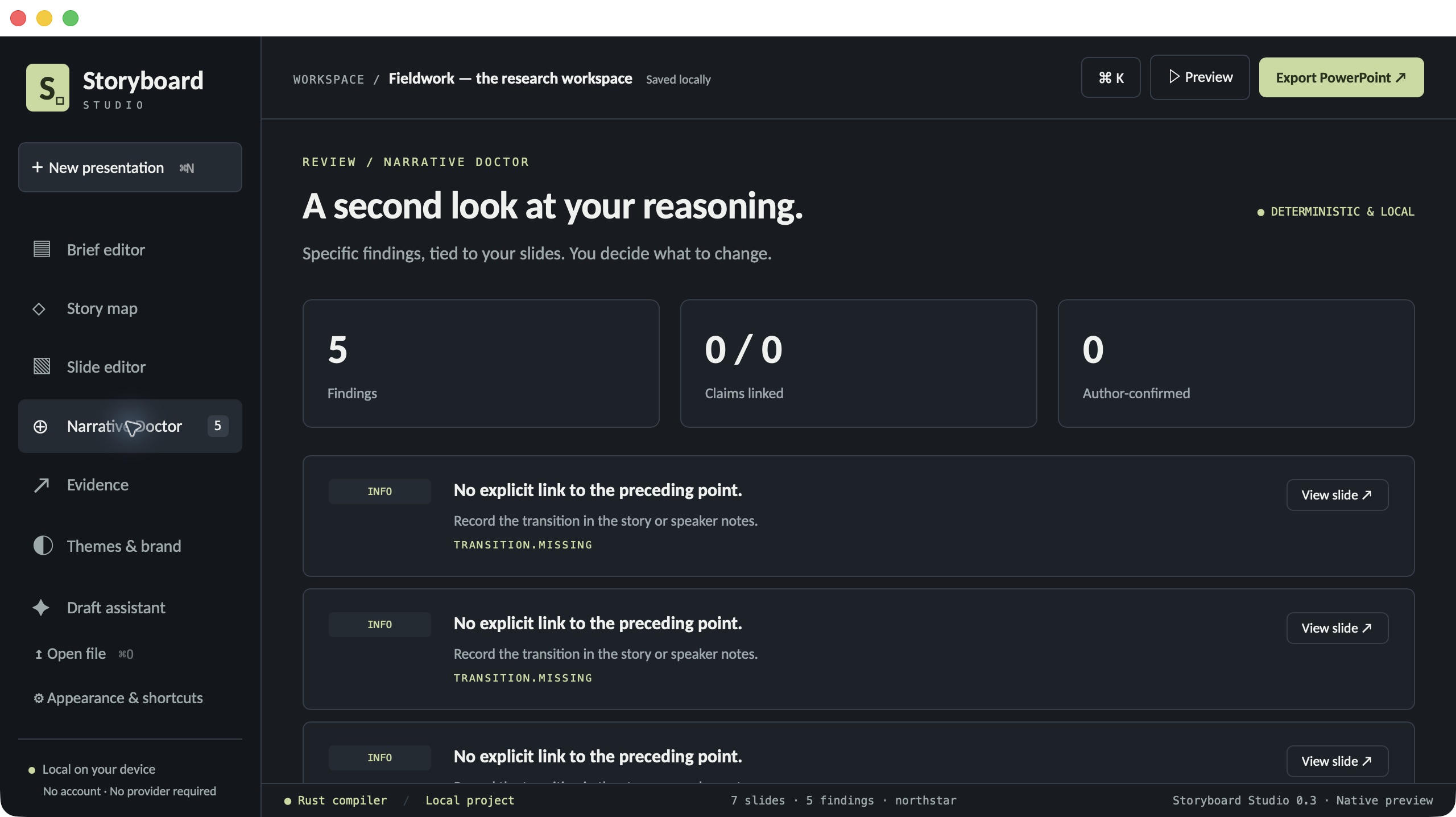Open the Evidence arrow icon

(42, 485)
